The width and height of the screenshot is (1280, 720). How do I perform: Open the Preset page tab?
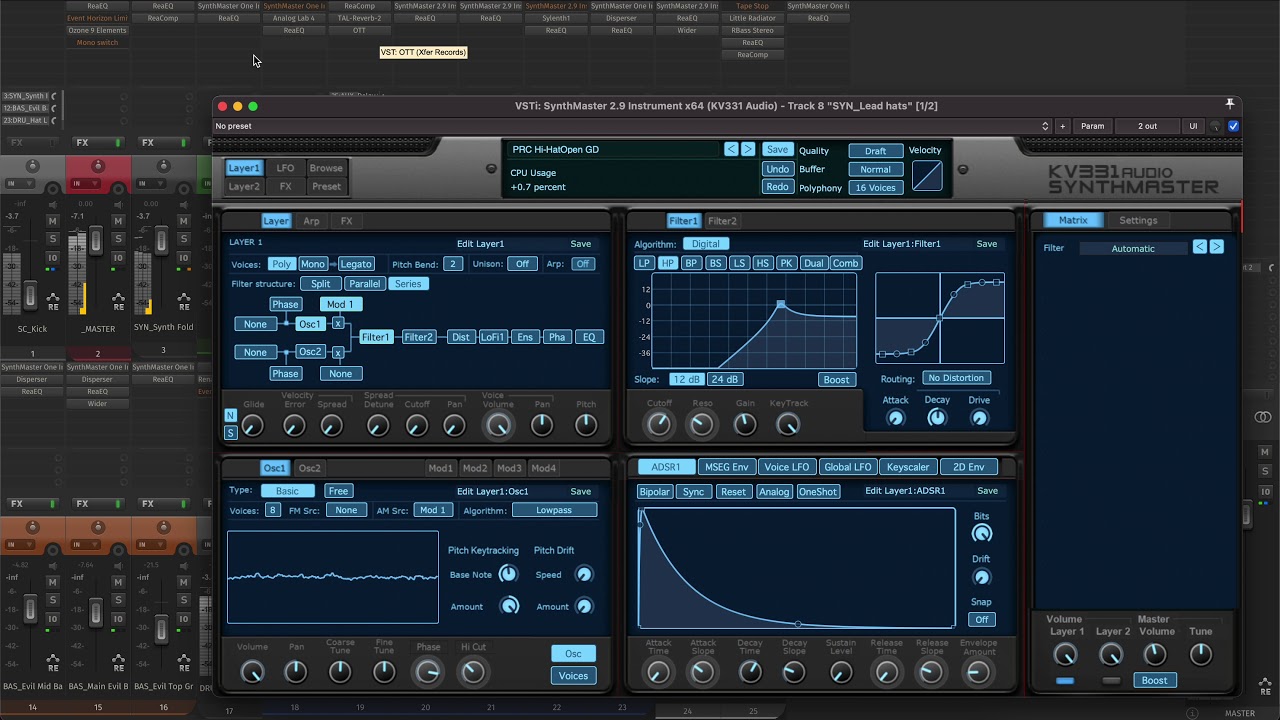pos(326,186)
